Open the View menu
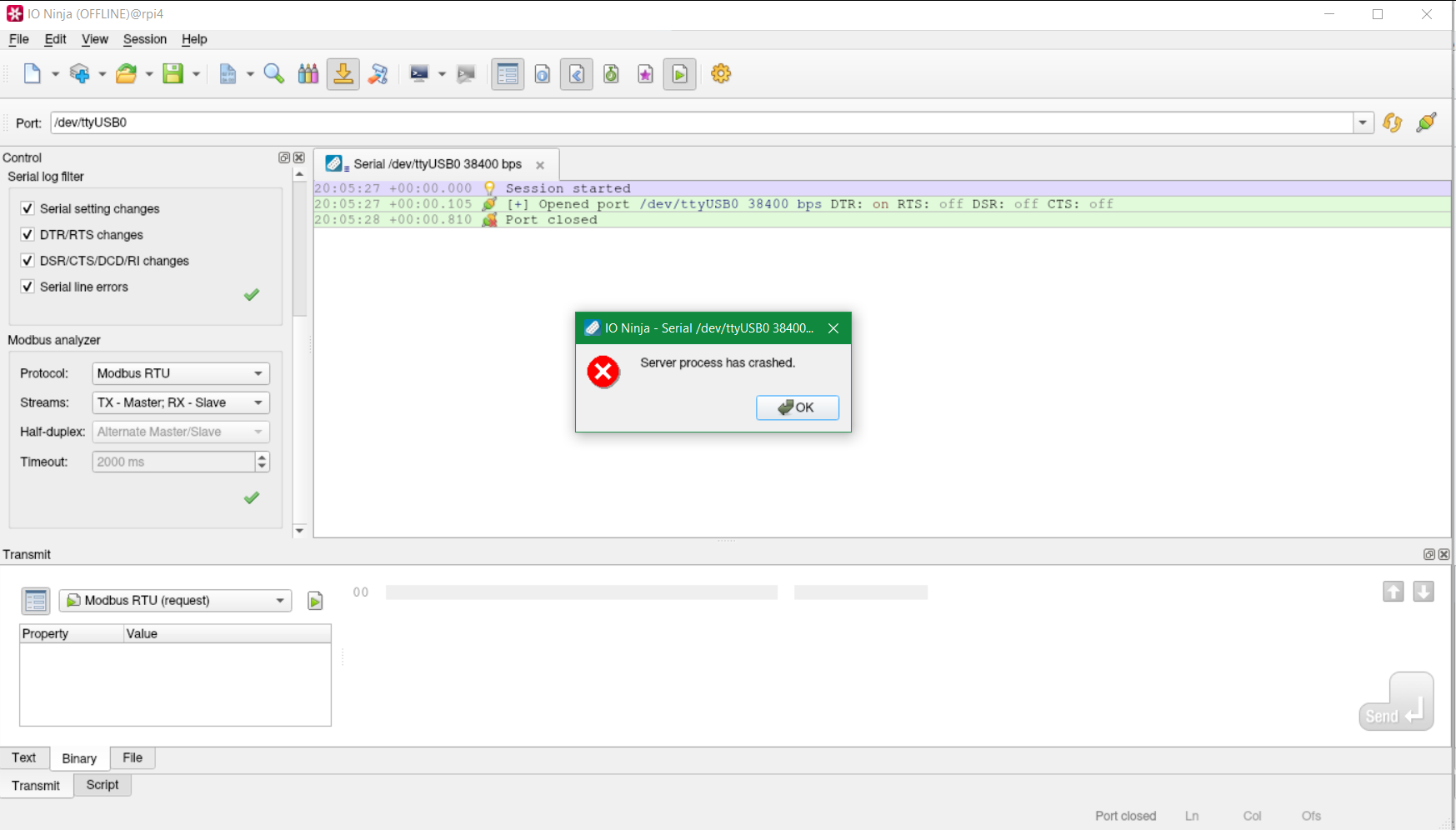 click(x=95, y=39)
